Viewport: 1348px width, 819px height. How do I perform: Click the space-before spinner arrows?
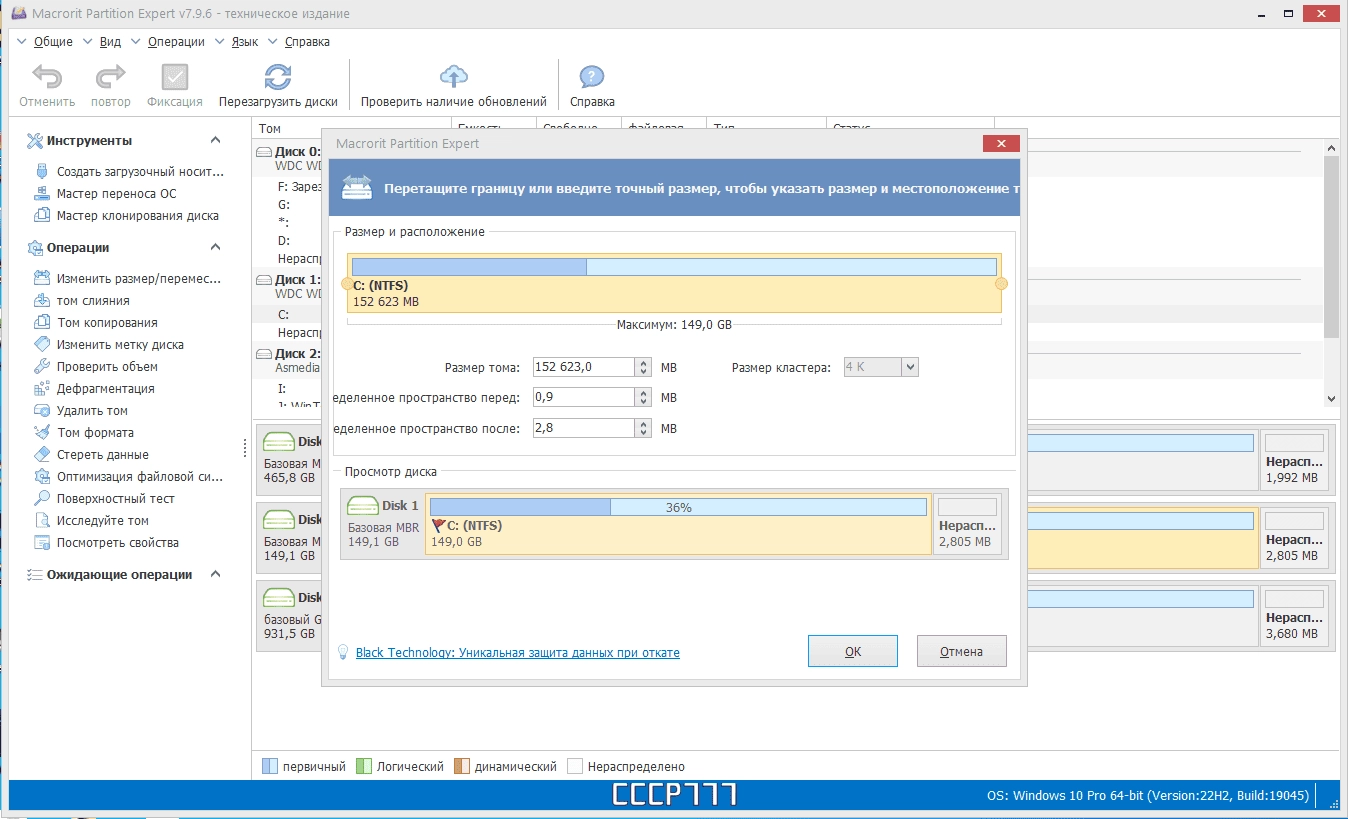[x=644, y=397]
